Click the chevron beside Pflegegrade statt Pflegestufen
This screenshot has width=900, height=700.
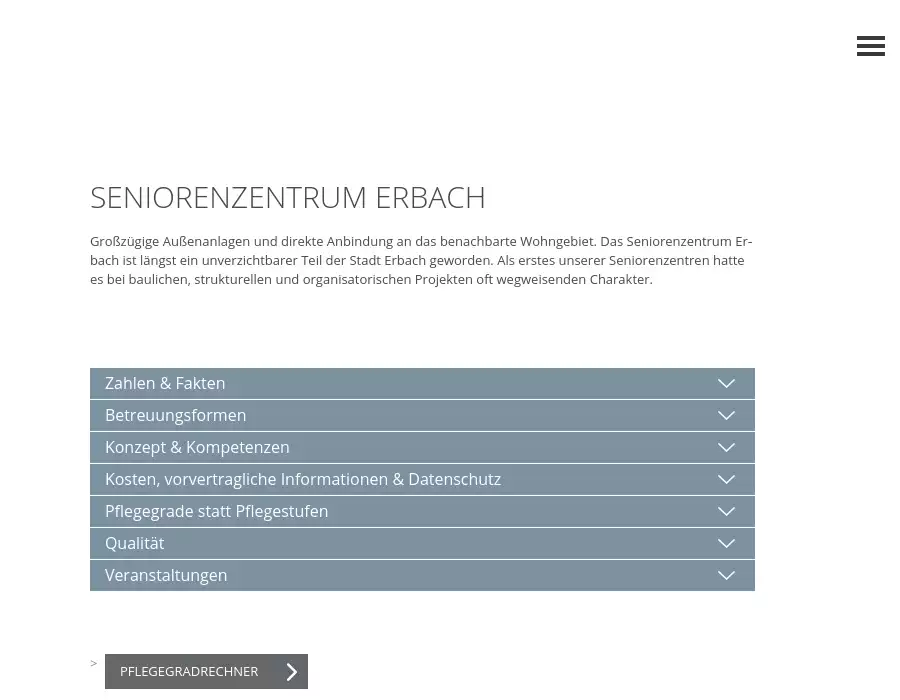(726, 512)
